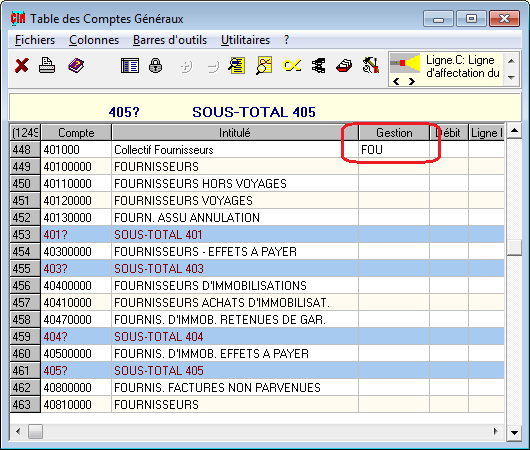Select FOURNIS. D'IMMOB. EFFETS A PAYER row
Viewport: 530px width, 450px height.
pos(257,354)
